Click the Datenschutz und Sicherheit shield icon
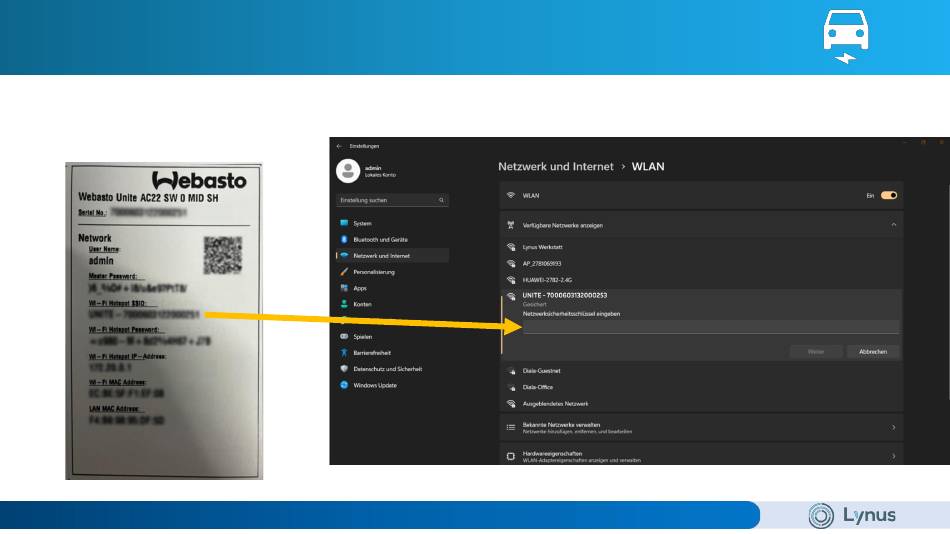Image resolution: width=950 pixels, height=534 pixels. point(344,369)
